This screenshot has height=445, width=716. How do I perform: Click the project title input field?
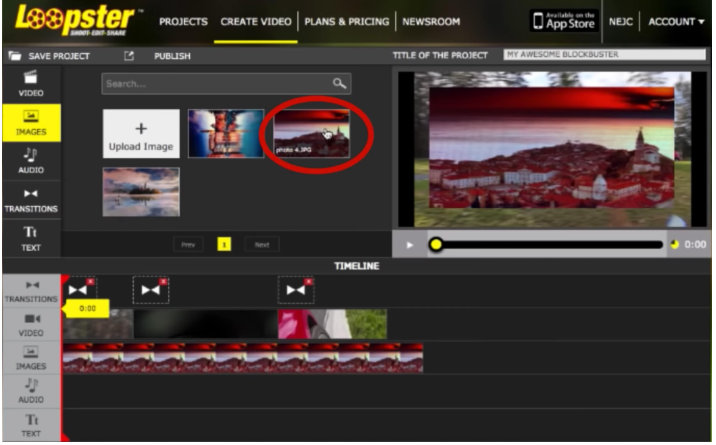(605, 55)
